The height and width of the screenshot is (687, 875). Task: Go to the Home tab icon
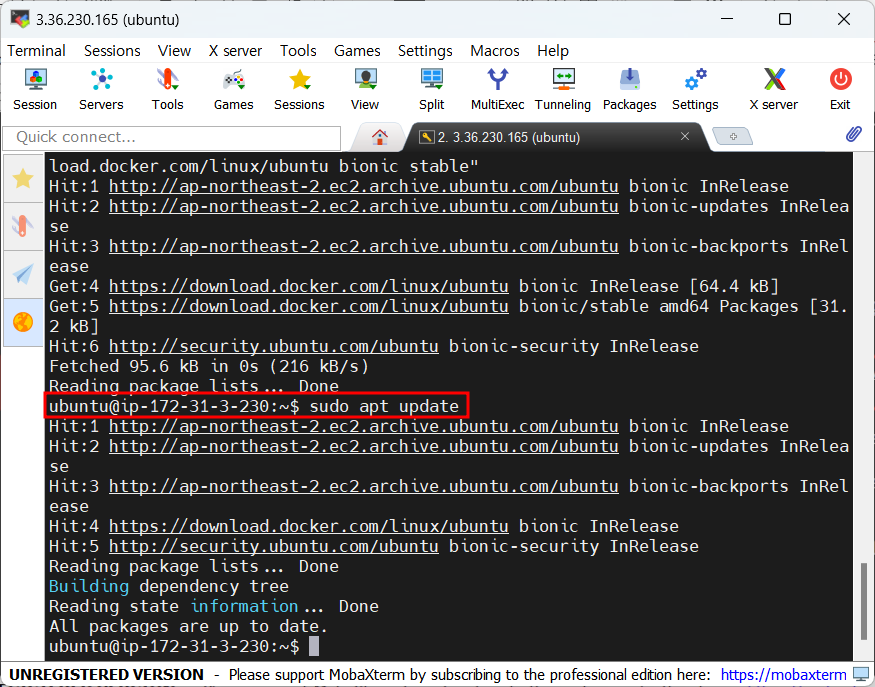coord(380,137)
